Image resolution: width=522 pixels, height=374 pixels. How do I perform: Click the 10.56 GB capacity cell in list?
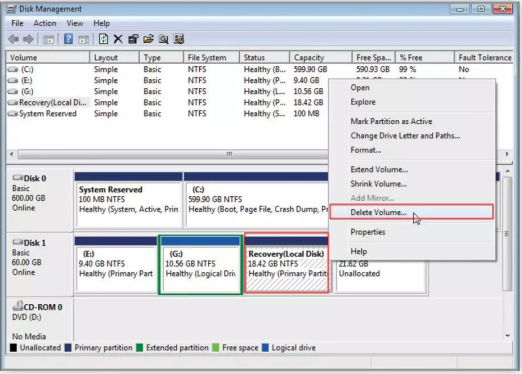(308, 91)
